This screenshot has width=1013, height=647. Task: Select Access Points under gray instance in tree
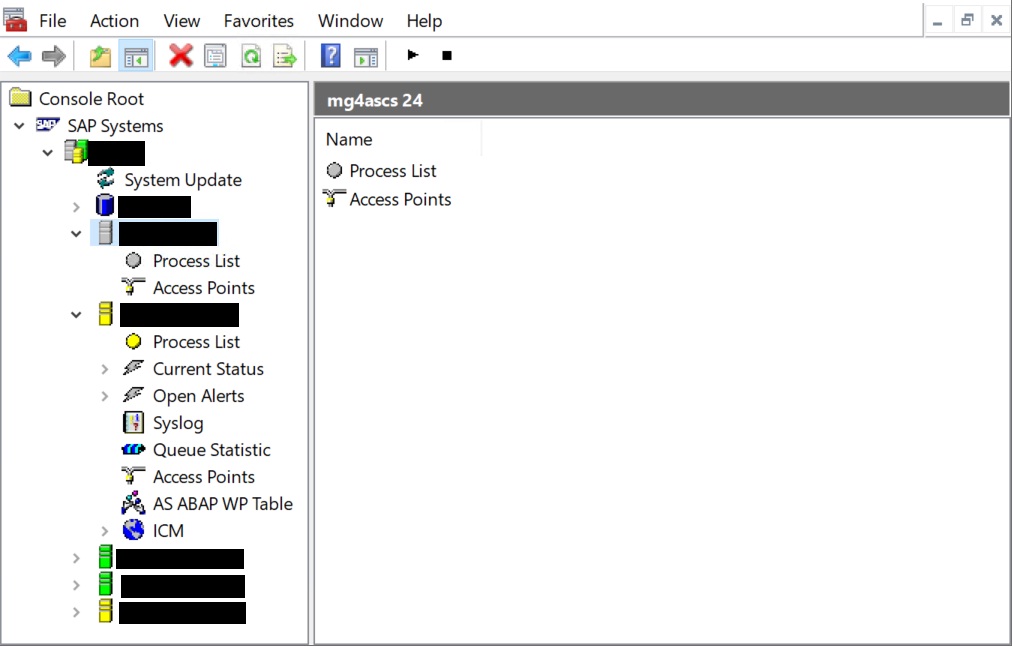pos(204,288)
